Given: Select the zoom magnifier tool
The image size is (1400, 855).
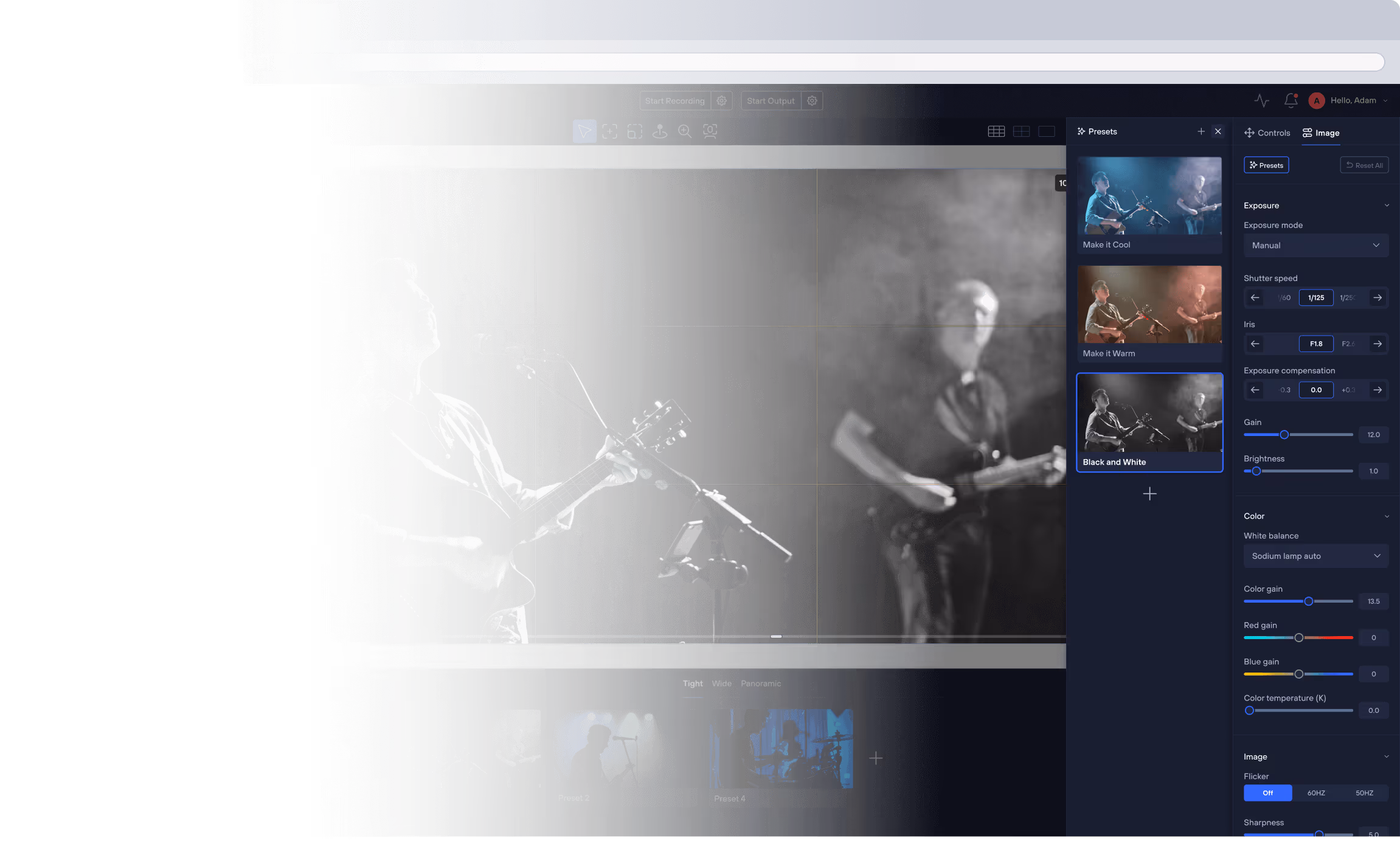Looking at the screenshot, I should point(685,131).
